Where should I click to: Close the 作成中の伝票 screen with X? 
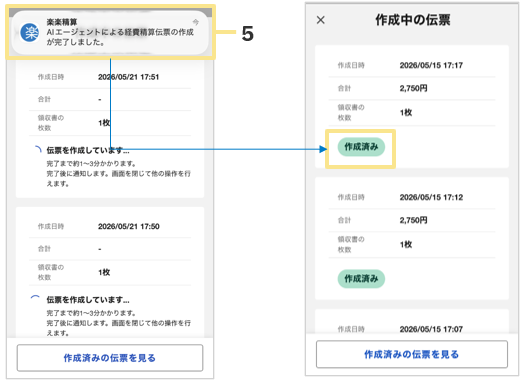pos(321,20)
